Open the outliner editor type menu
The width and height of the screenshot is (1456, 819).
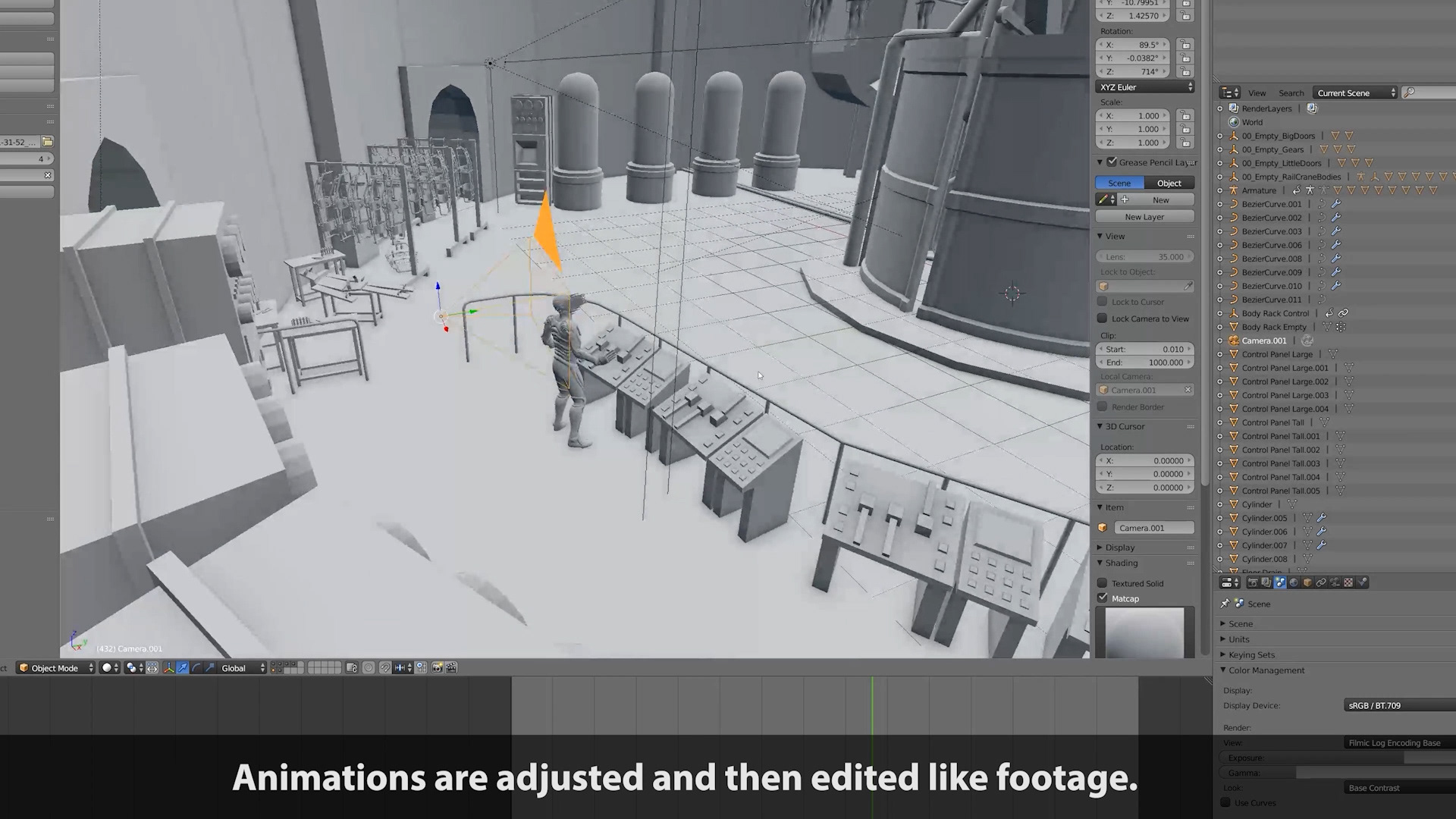point(1229,93)
